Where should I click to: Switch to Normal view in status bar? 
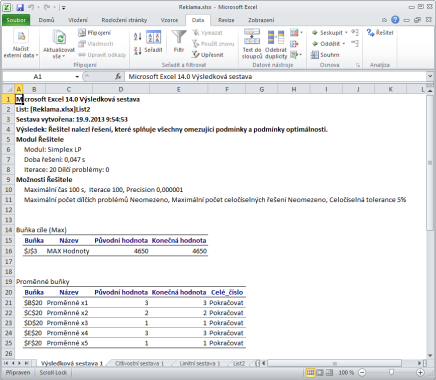point(310,372)
